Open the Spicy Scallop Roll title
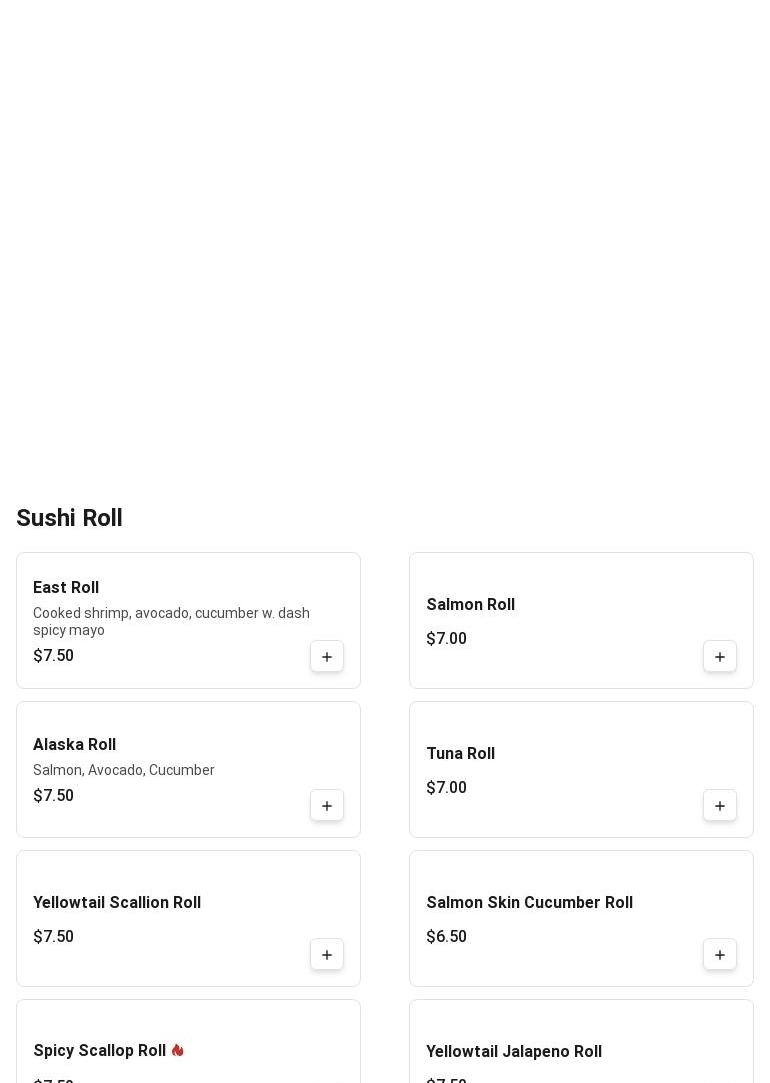 pos(99,1051)
